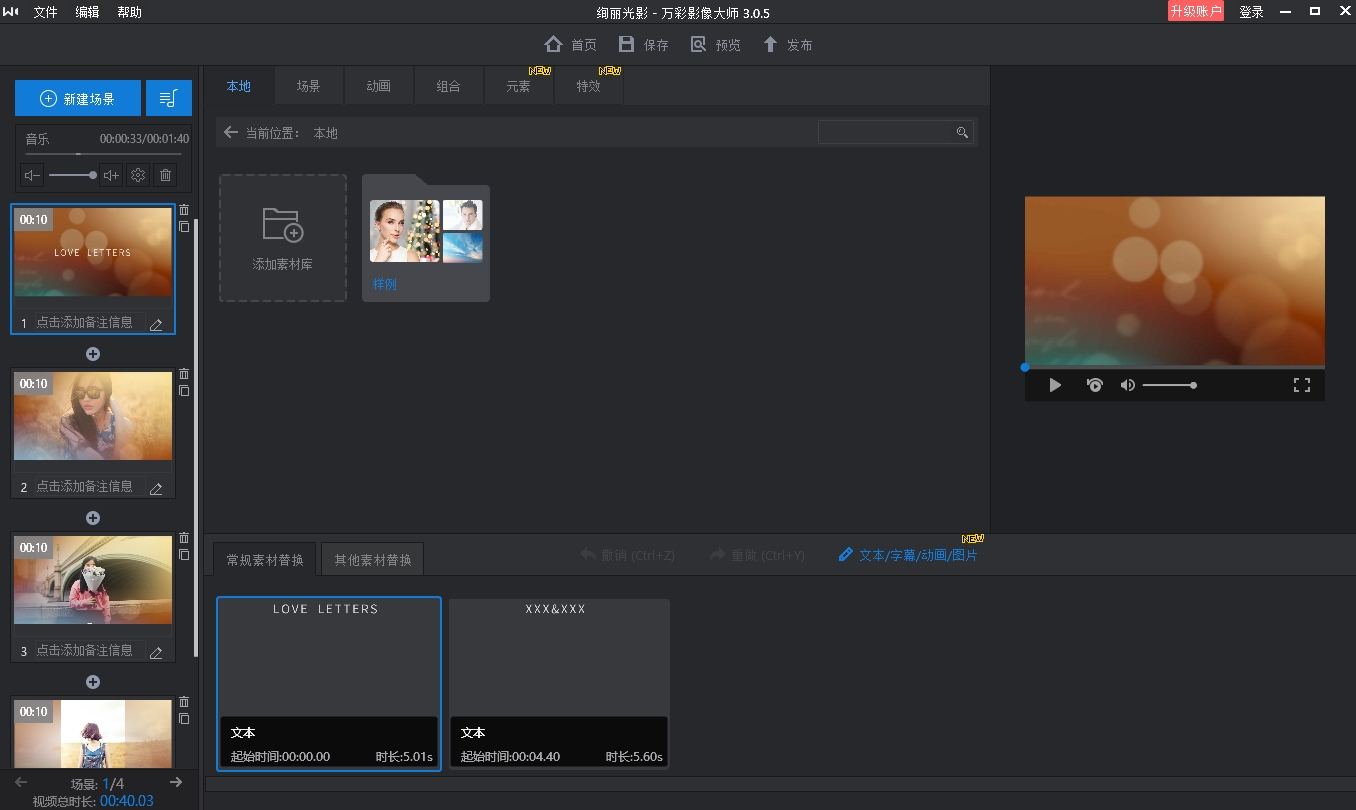The height and width of the screenshot is (810, 1356).
Task: Click 文本/字幕/动画/图片 edit link
Action: 908,554
